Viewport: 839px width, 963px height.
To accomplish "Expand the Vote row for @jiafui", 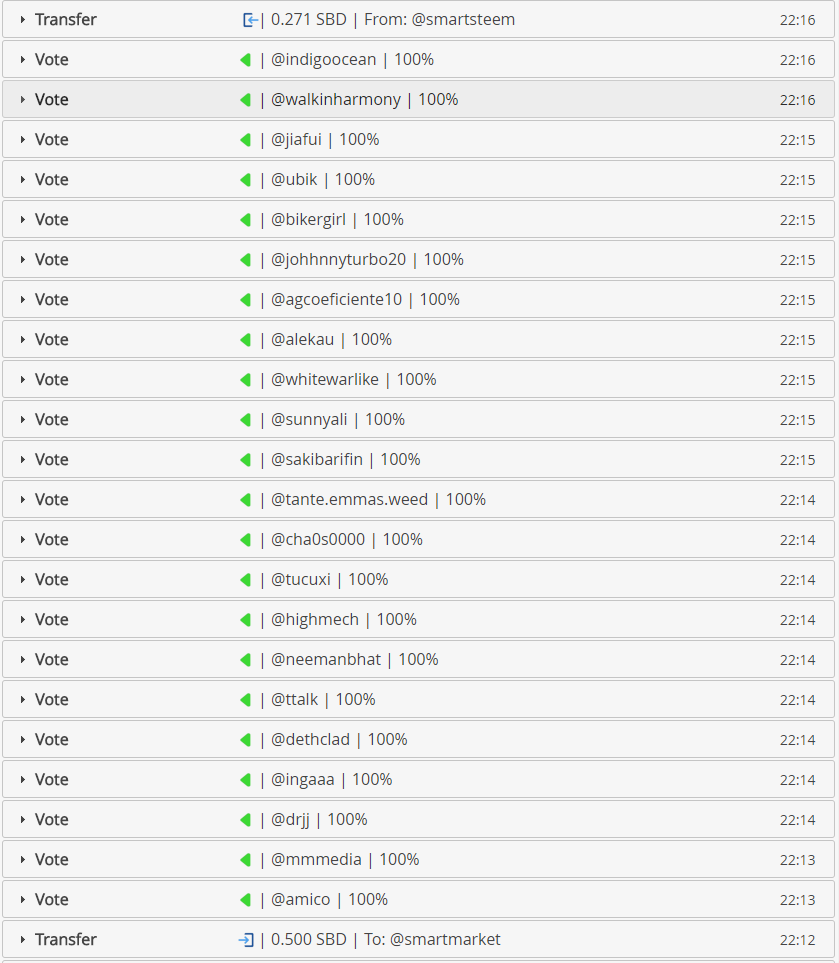I will 23,139.
